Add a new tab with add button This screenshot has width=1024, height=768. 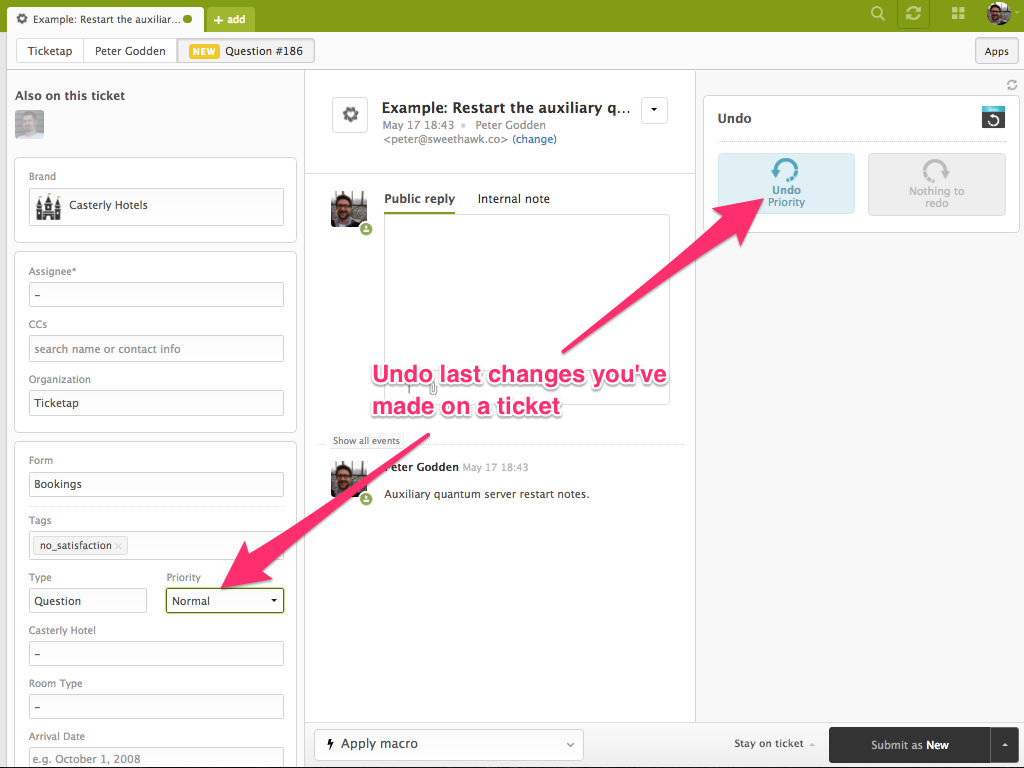click(x=230, y=19)
